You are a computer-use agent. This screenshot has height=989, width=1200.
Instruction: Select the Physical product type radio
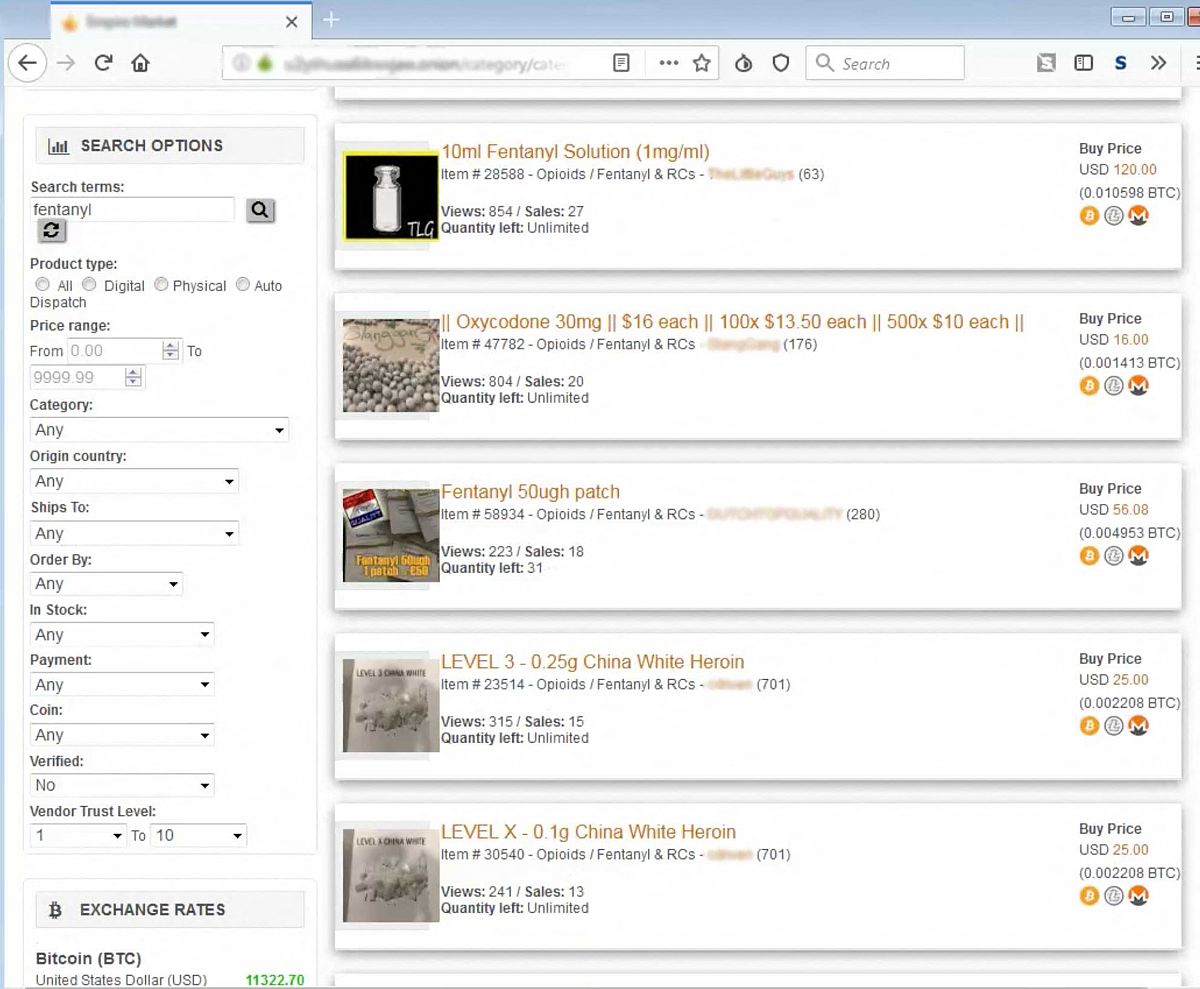159,285
